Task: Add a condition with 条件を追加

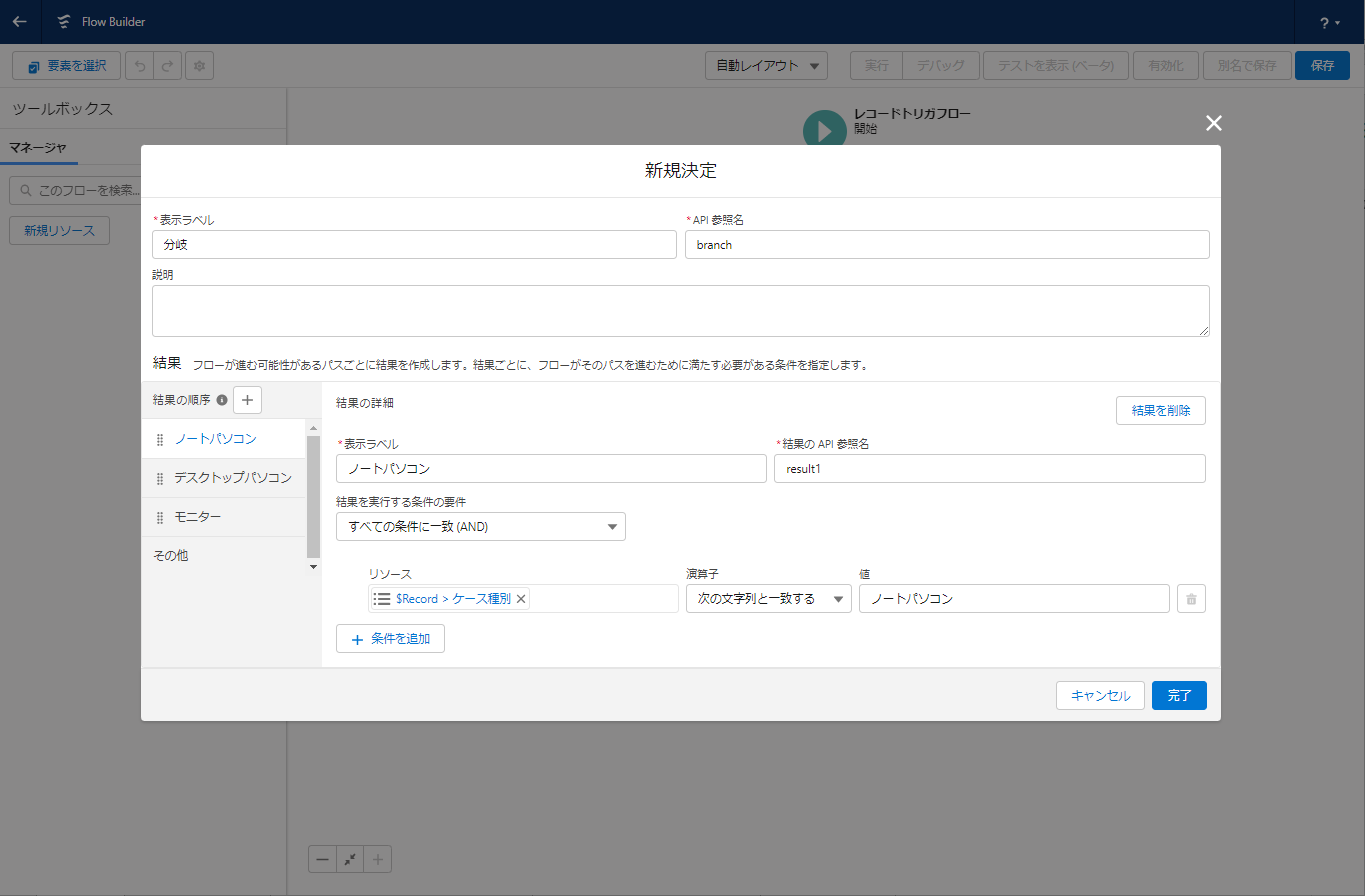Action: pos(390,639)
